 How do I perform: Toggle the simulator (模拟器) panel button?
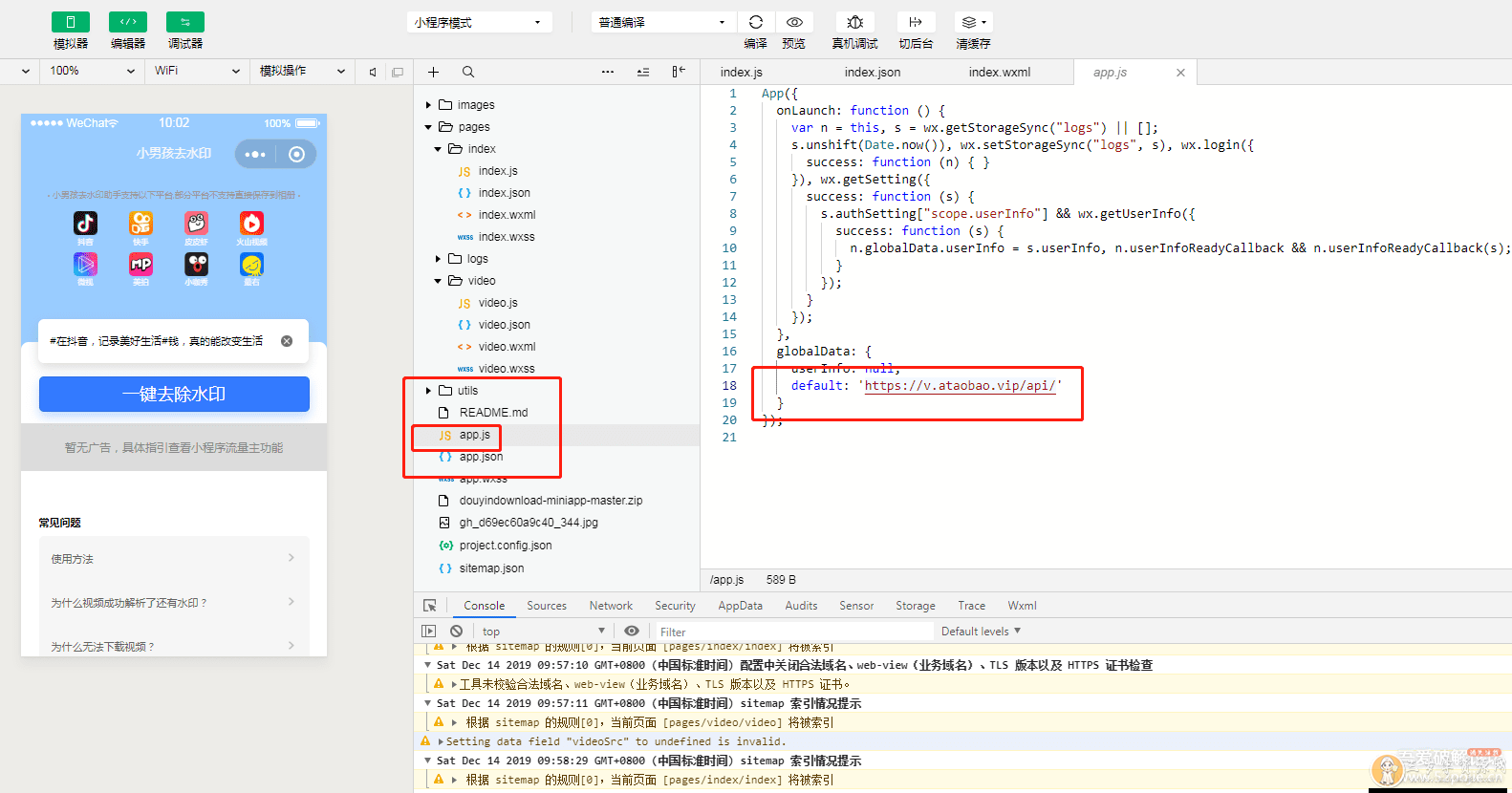click(70, 22)
